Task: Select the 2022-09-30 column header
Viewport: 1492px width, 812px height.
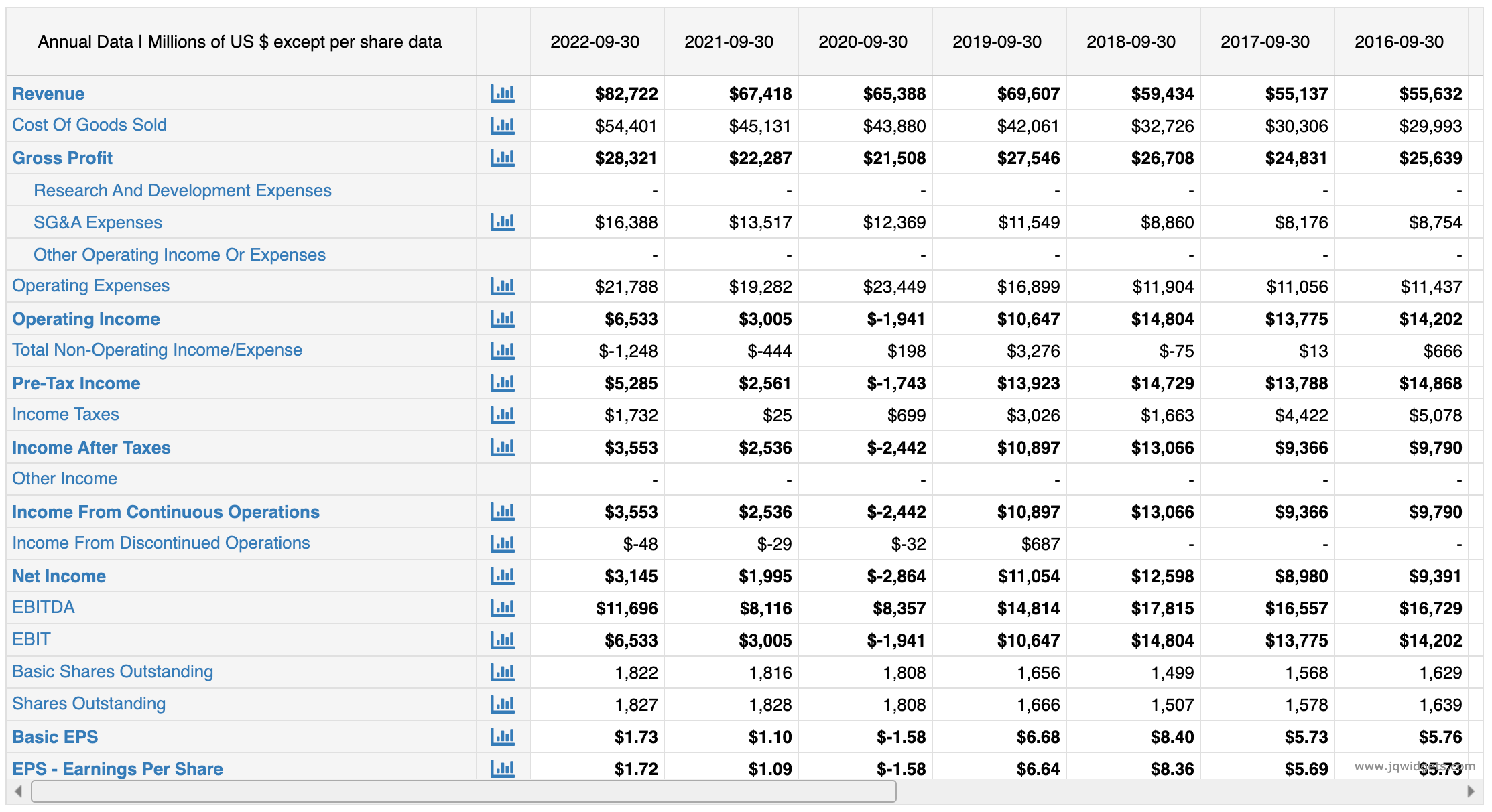Action: (595, 42)
